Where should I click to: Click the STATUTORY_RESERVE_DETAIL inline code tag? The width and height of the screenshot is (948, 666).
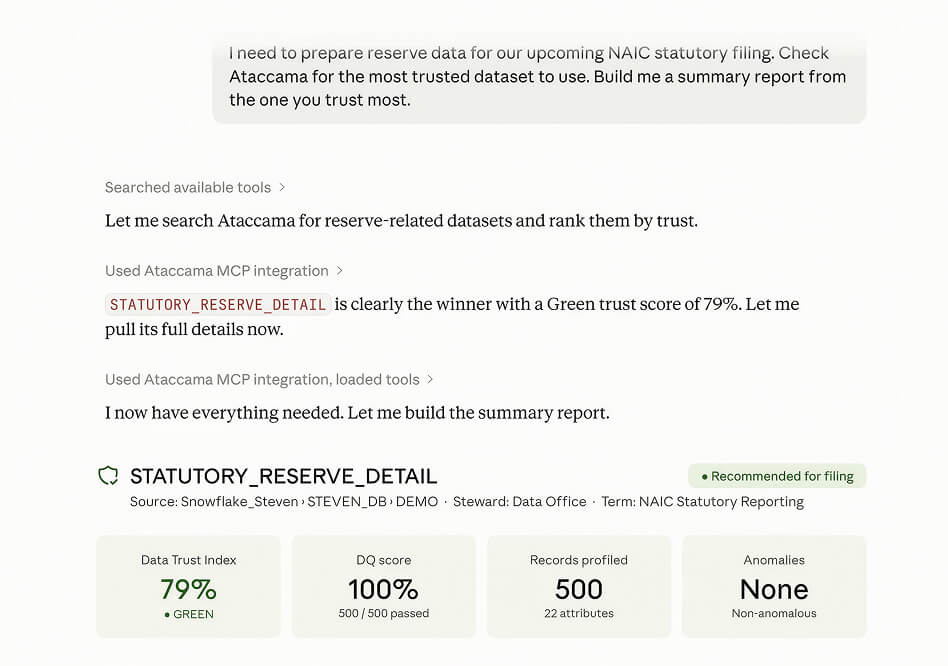click(218, 305)
